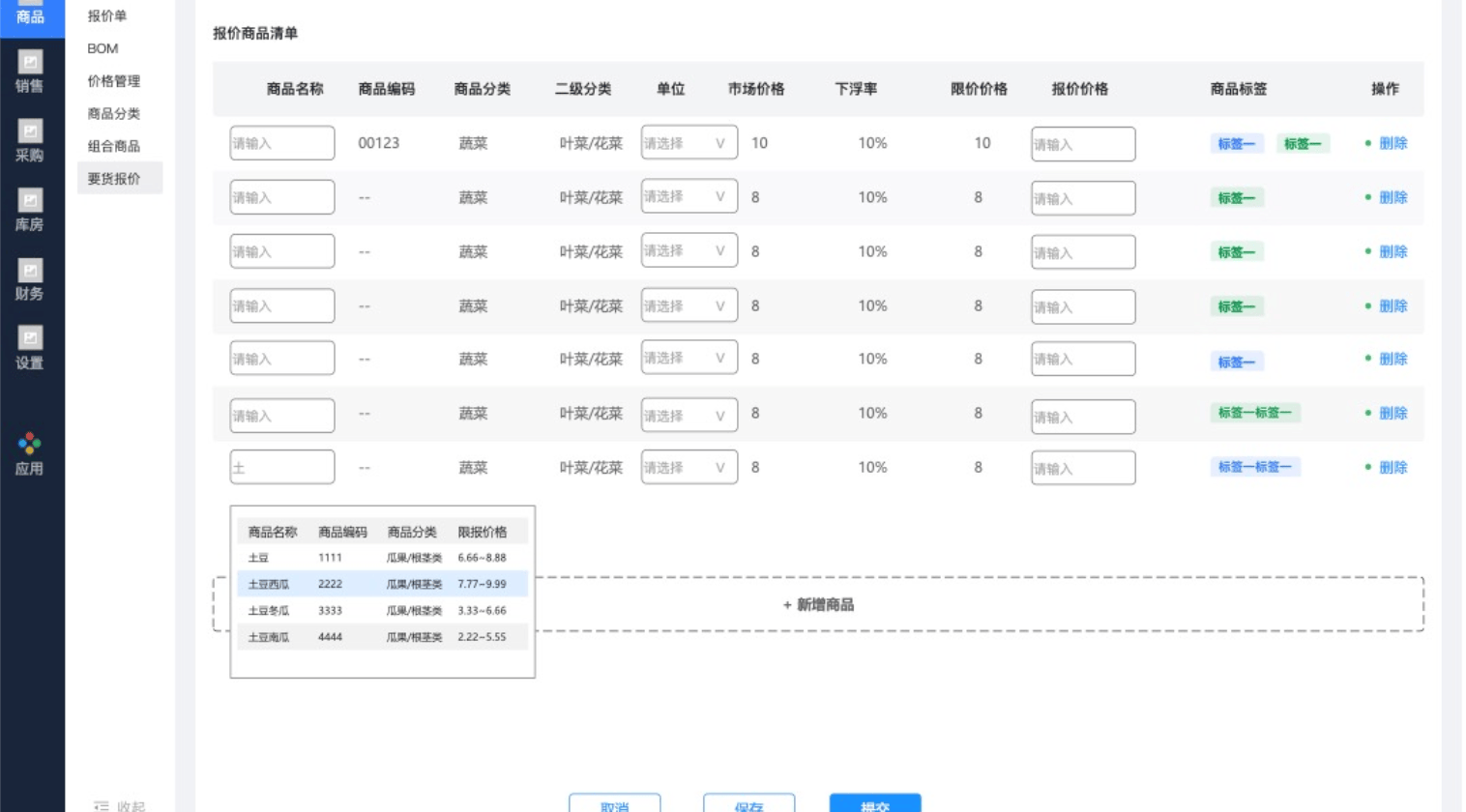Viewport: 1466px width, 812px height.
Task: Go to 商品分类 in the submenu
Action: pos(114,113)
